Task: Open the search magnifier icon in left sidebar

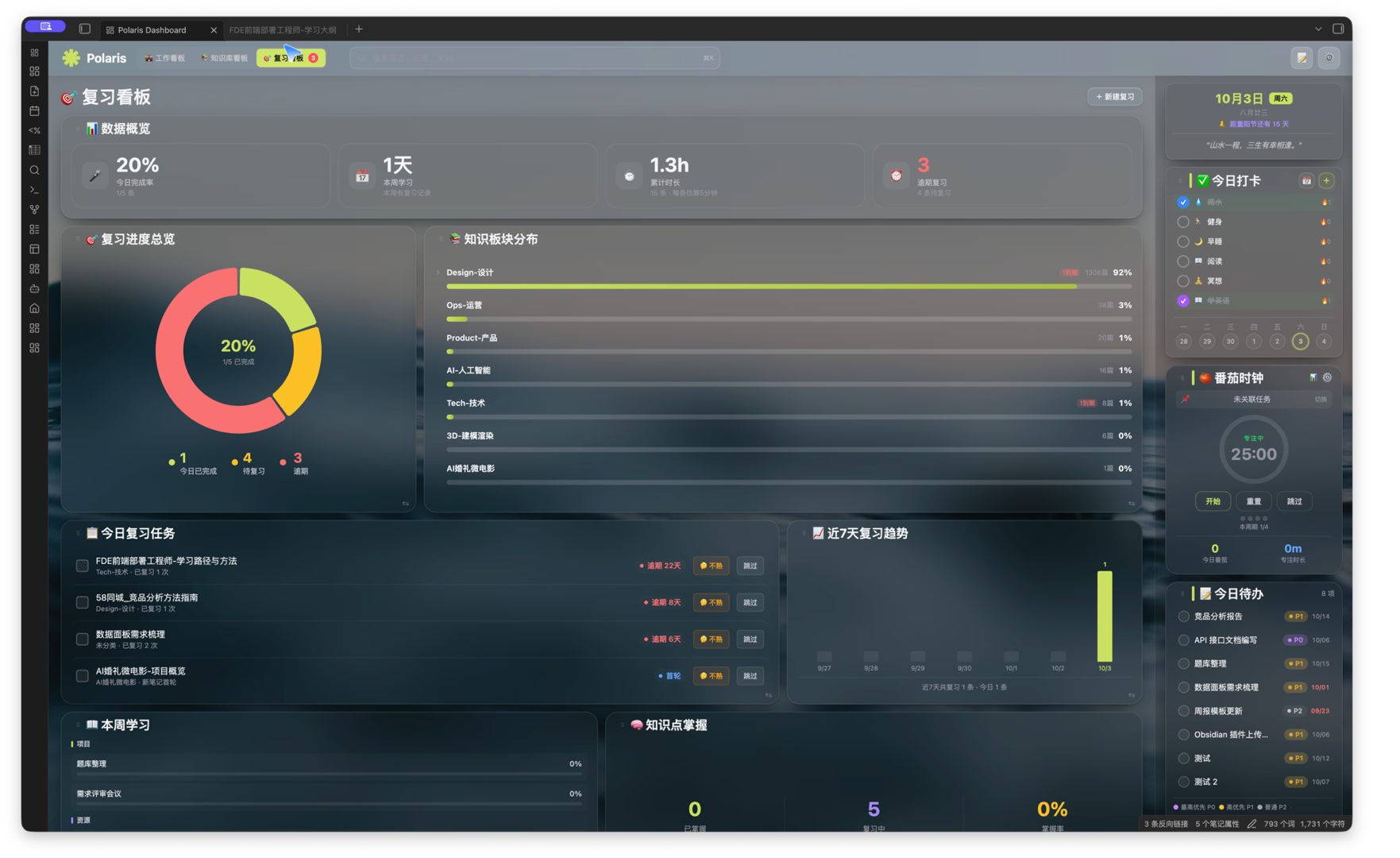Action: 34,170
